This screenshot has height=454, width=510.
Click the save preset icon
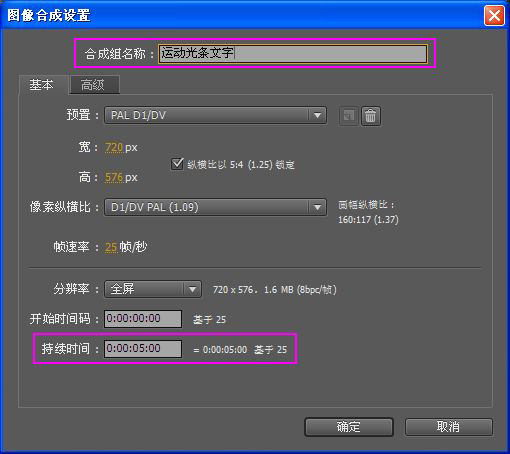(x=349, y=116)
